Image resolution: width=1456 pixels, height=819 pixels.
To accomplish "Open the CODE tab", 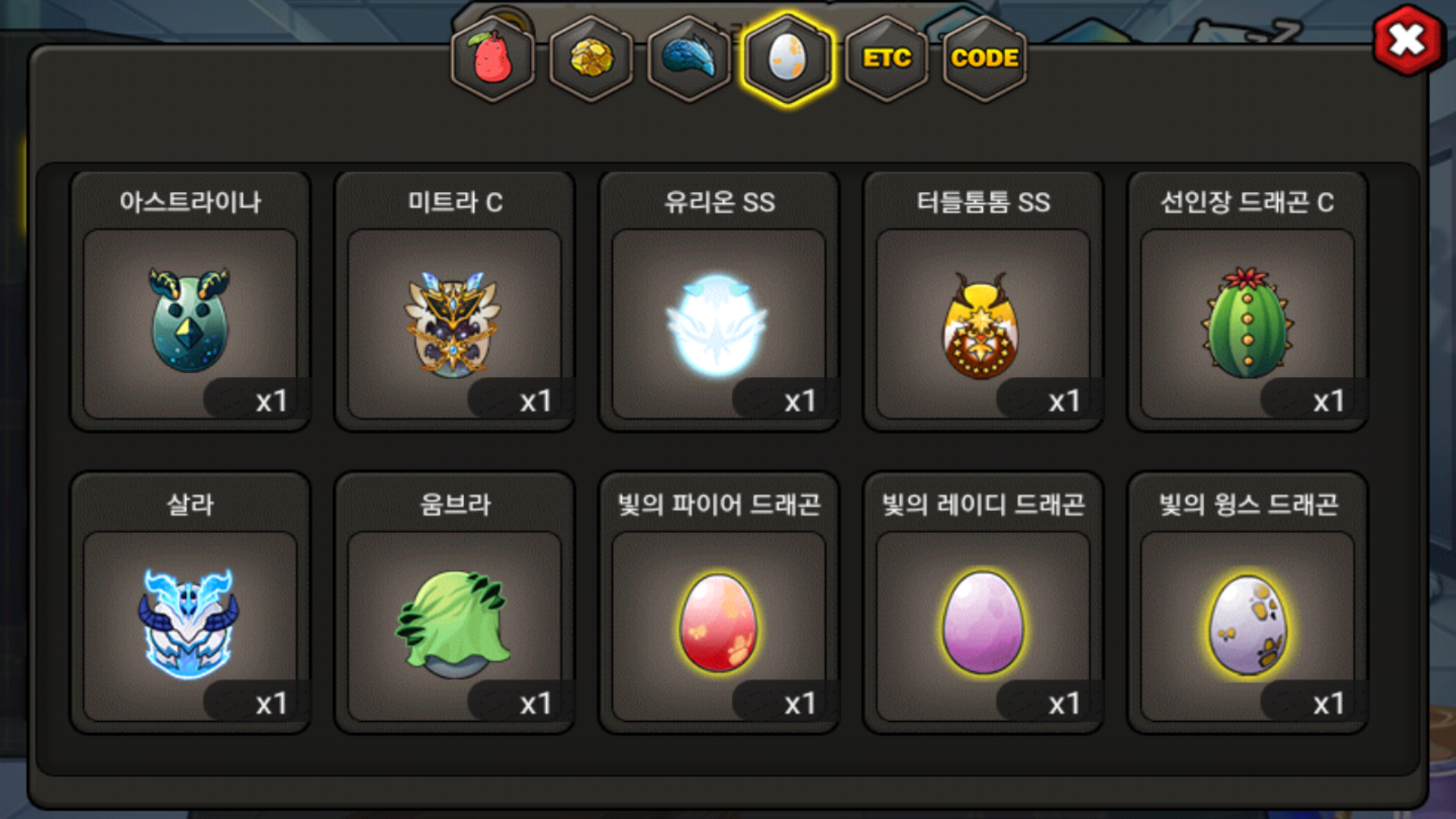I will point(984,59).
